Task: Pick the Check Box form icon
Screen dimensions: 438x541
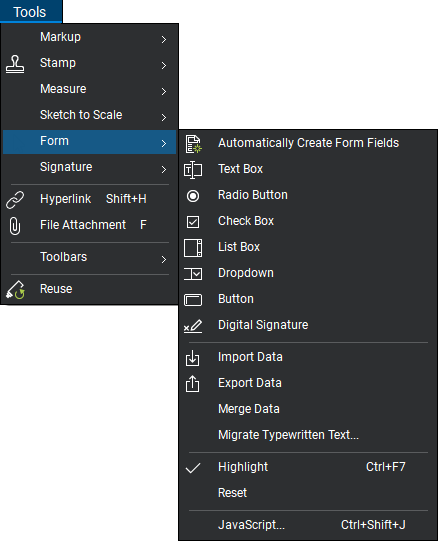Action: pos(193,222)
